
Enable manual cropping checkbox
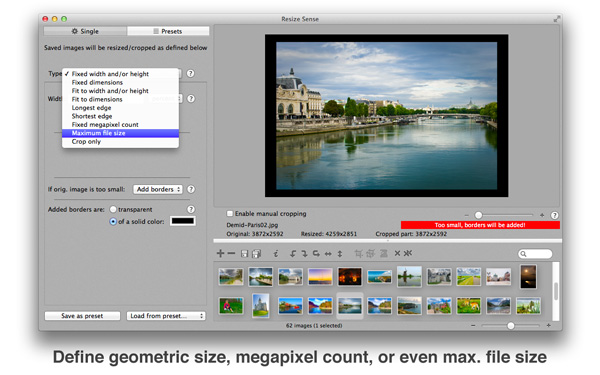coord(230,214)
